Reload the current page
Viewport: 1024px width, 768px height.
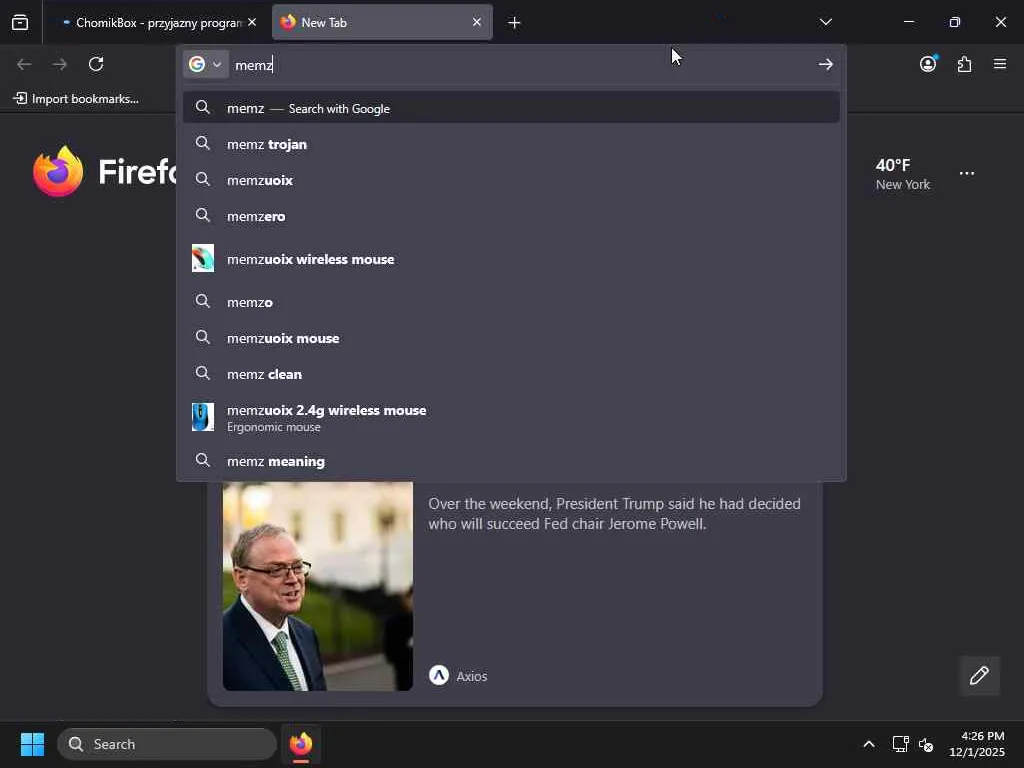pos(96,64)
